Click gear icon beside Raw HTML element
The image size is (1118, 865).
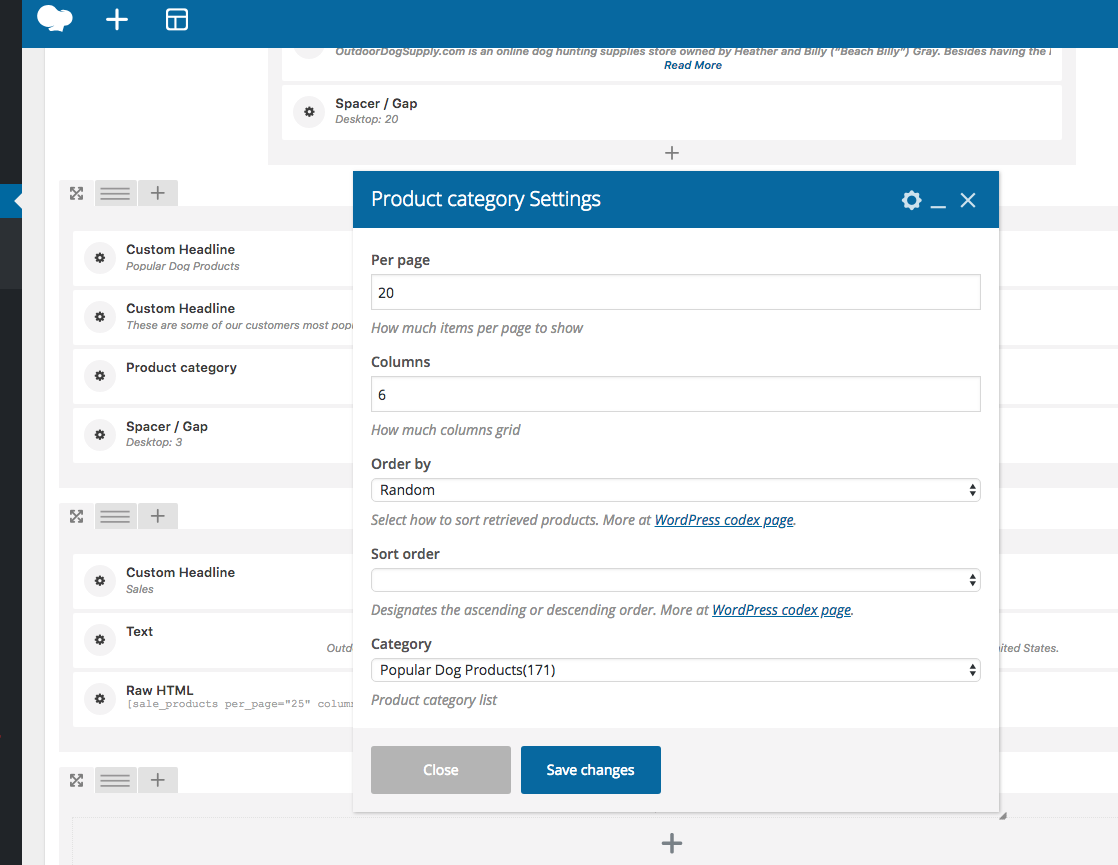[x=100, y=699]
